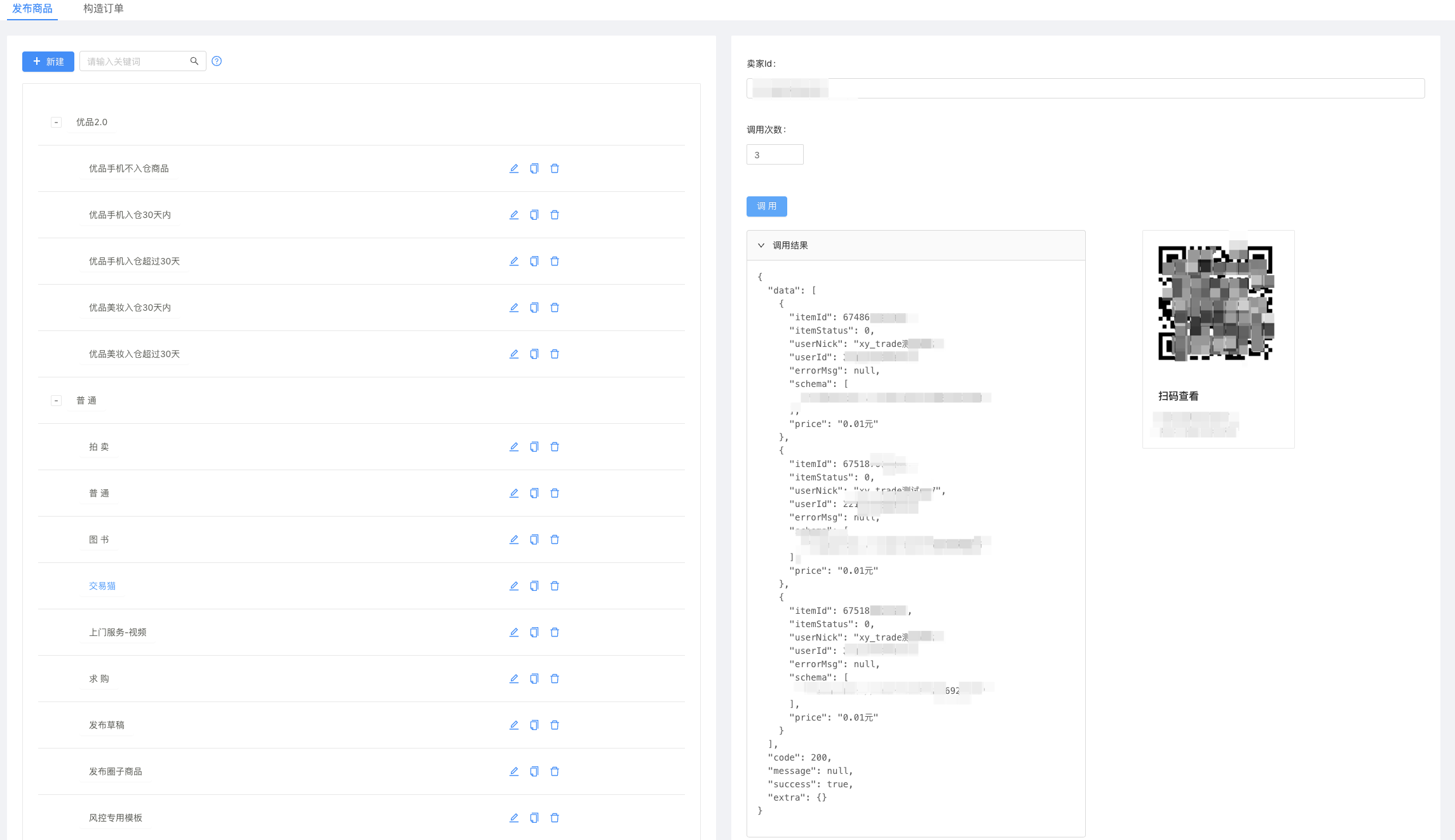Collapse the 调用结果 panel
Image resolution: width=1455 pixels, height=840 pixels.
click(761, 245)
